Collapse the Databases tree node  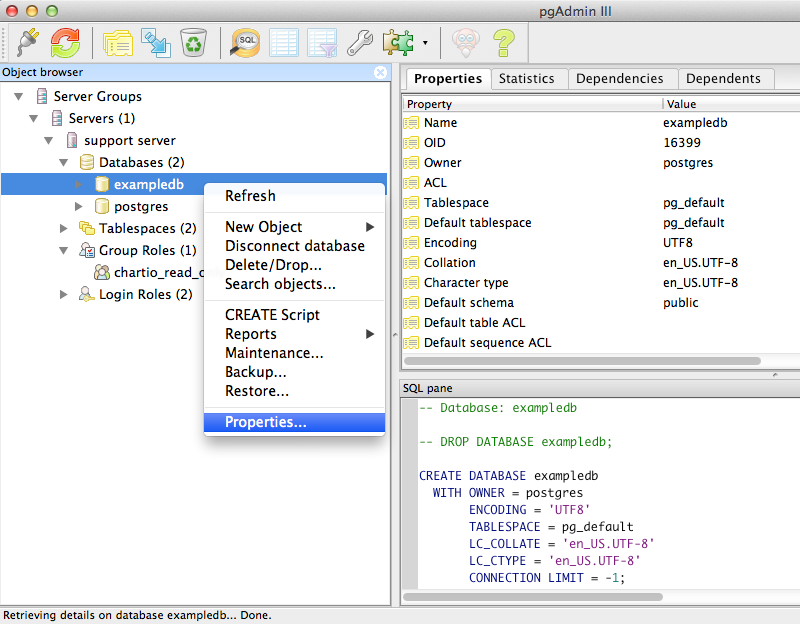(x=63, y=162)
